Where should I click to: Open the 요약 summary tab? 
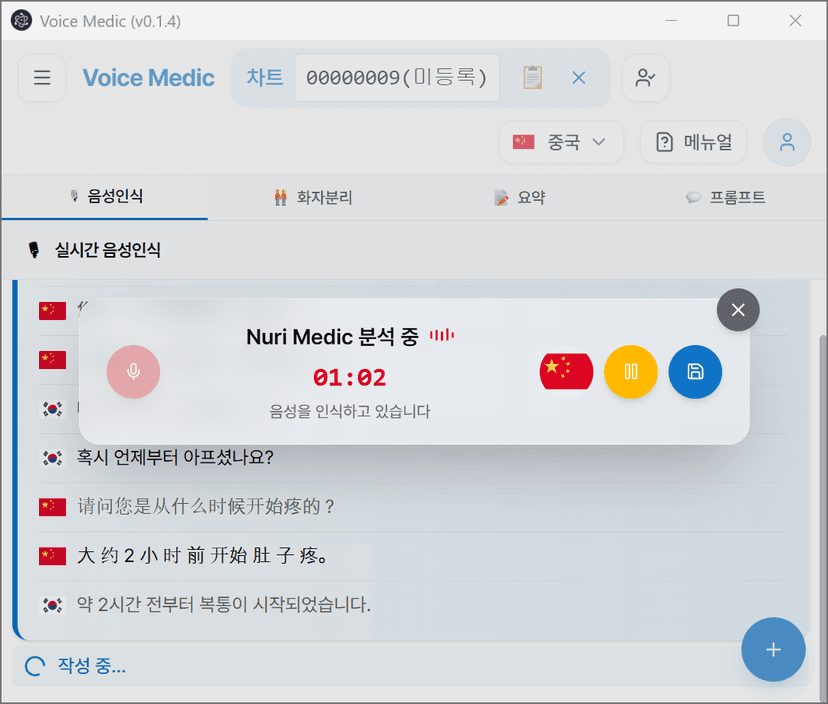tap(519, 197)
